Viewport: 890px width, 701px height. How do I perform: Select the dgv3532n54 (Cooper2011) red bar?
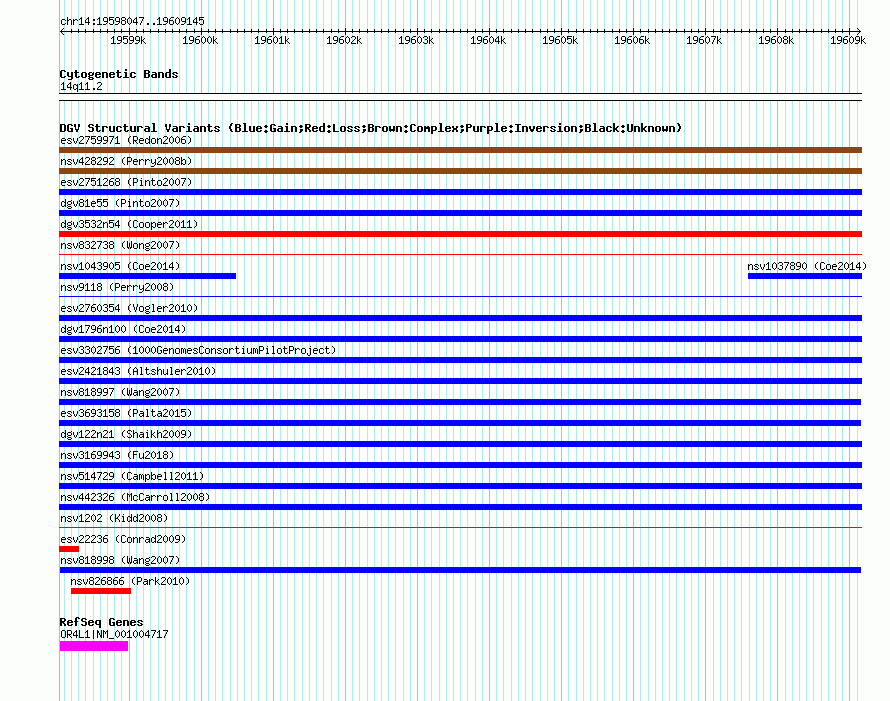tap(460, 234)
